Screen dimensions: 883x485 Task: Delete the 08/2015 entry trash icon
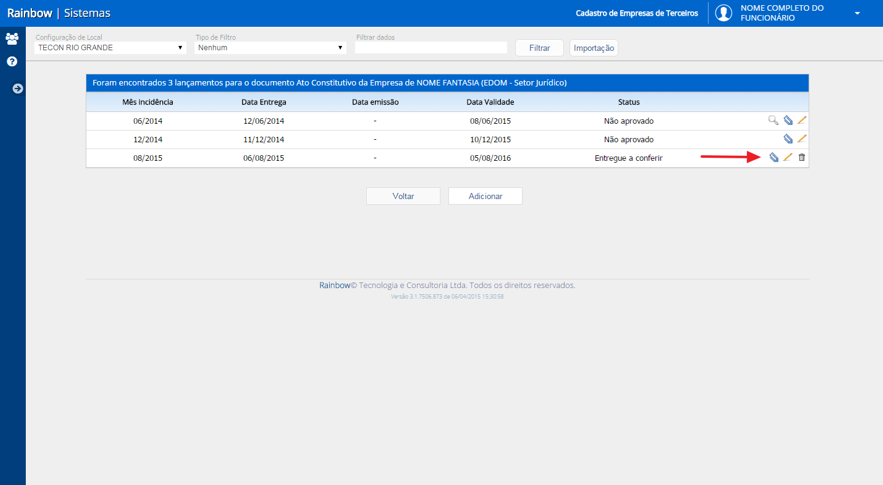click(x=802, y=157)
